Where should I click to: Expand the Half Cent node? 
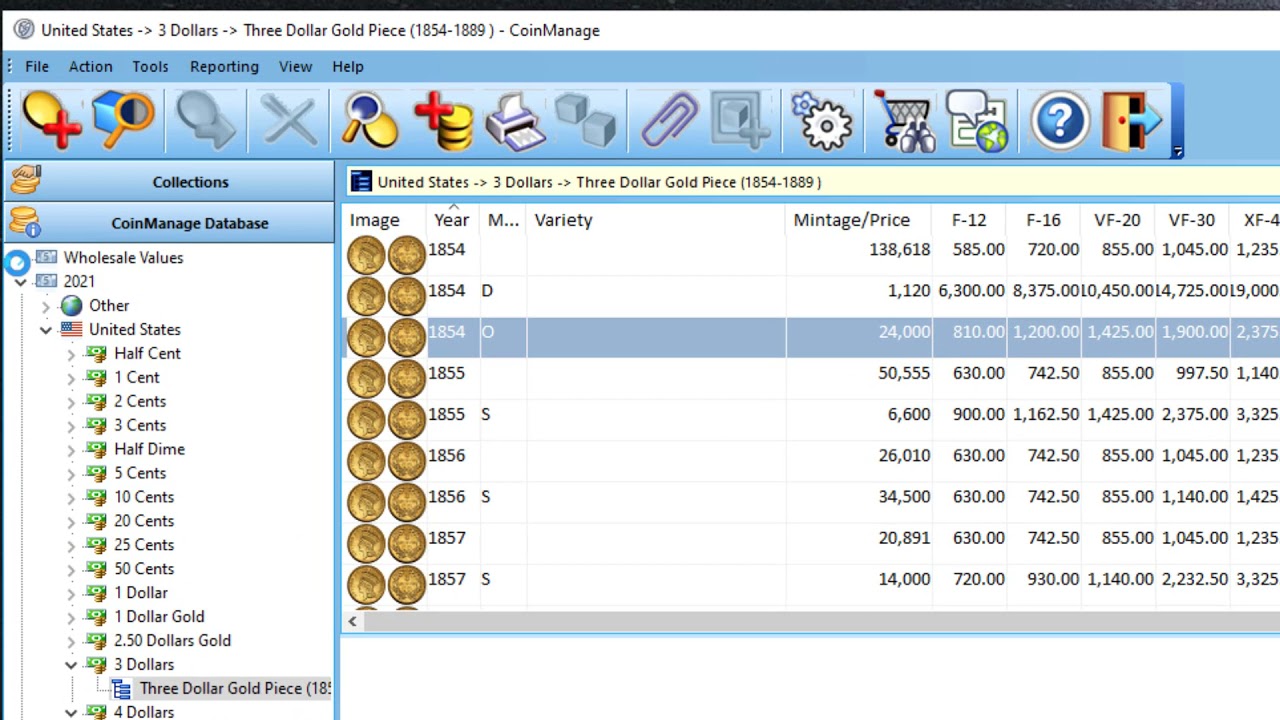pyautogui.click(x=71, y=354)
